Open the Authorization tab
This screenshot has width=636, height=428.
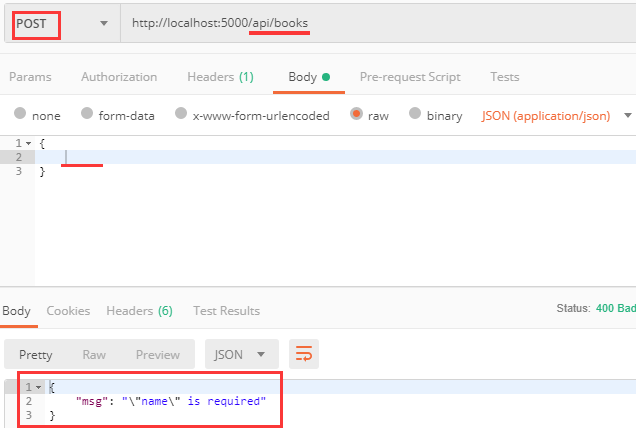119,77
